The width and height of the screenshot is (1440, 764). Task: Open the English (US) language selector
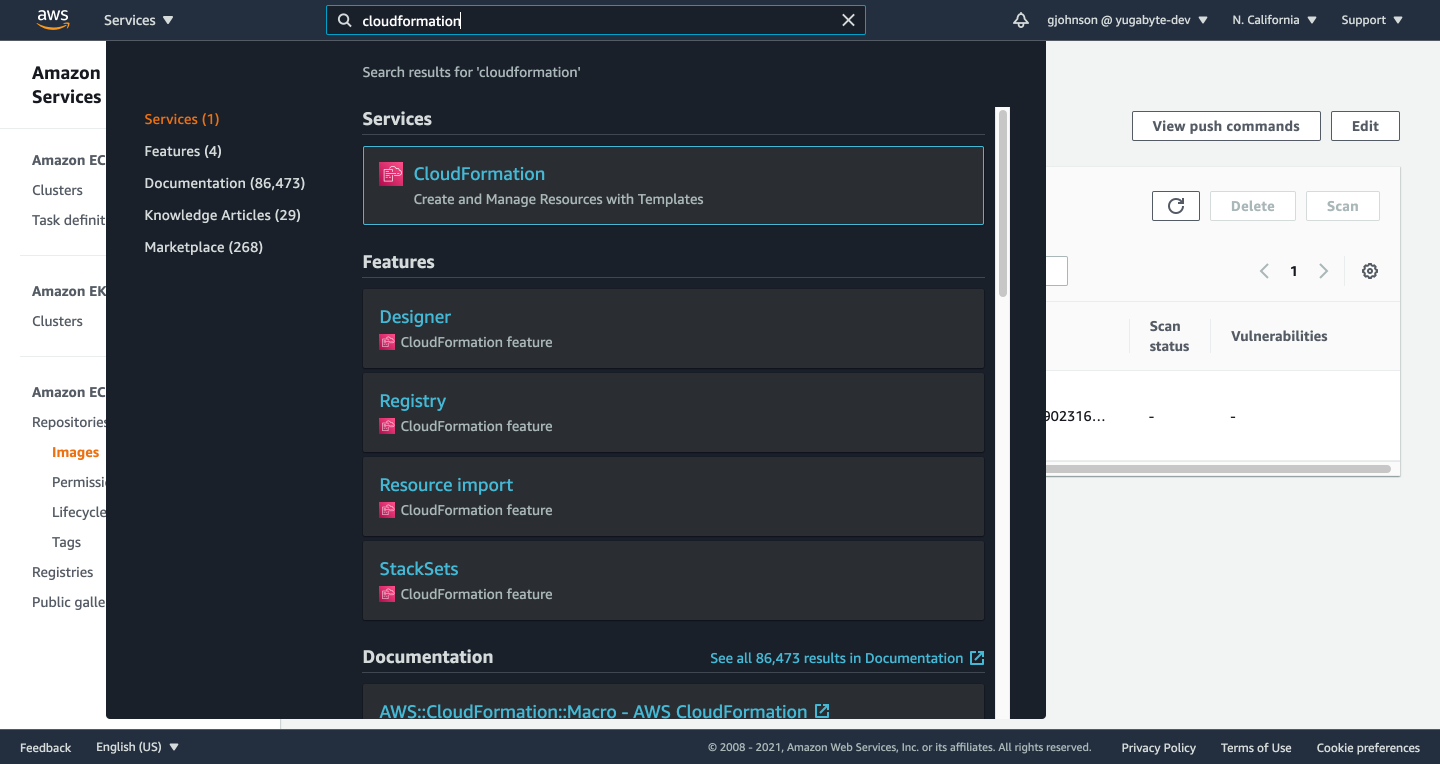[137, 747]
